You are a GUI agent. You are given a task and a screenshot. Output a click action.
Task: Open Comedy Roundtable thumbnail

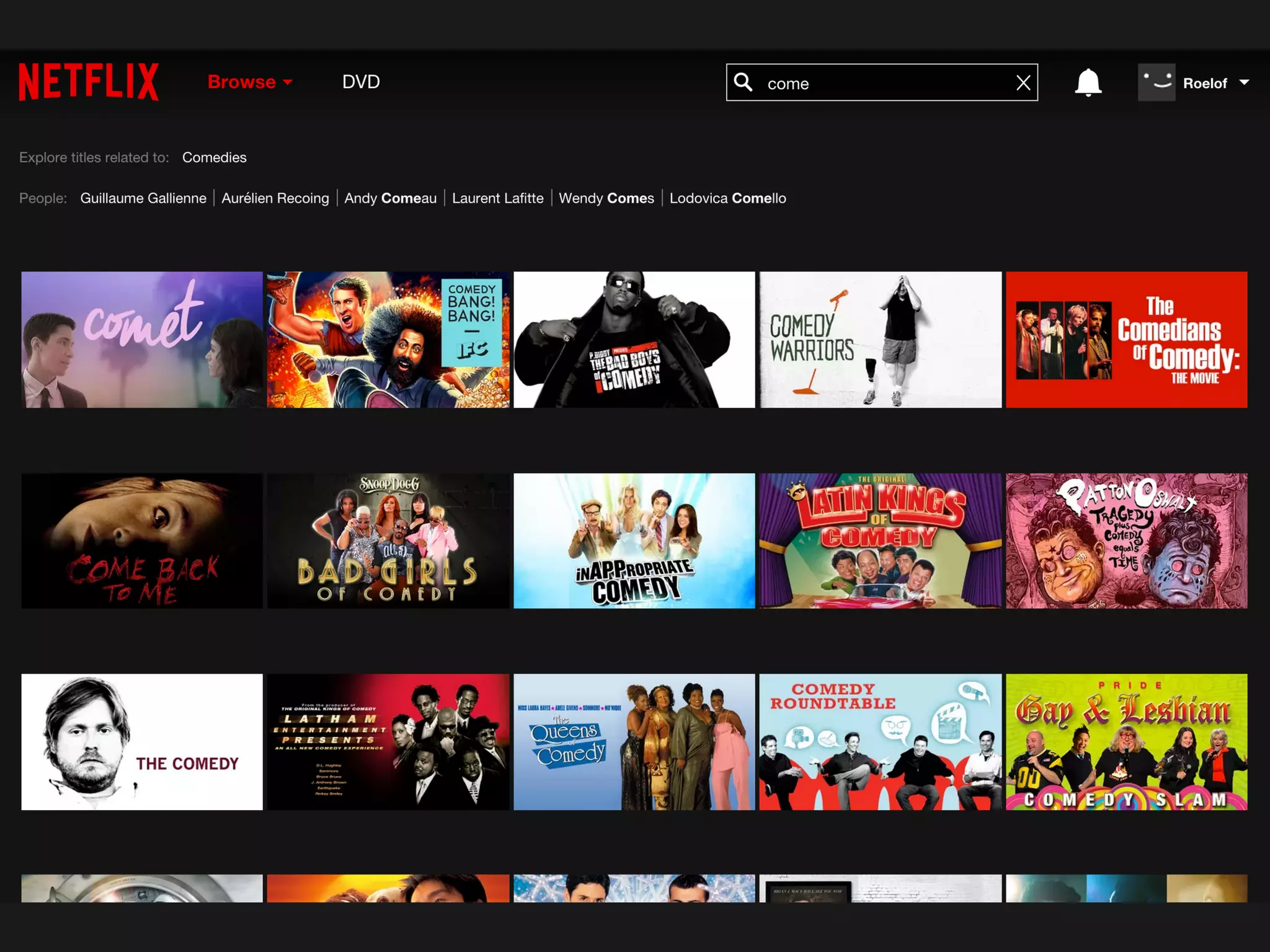click(880, 742)
